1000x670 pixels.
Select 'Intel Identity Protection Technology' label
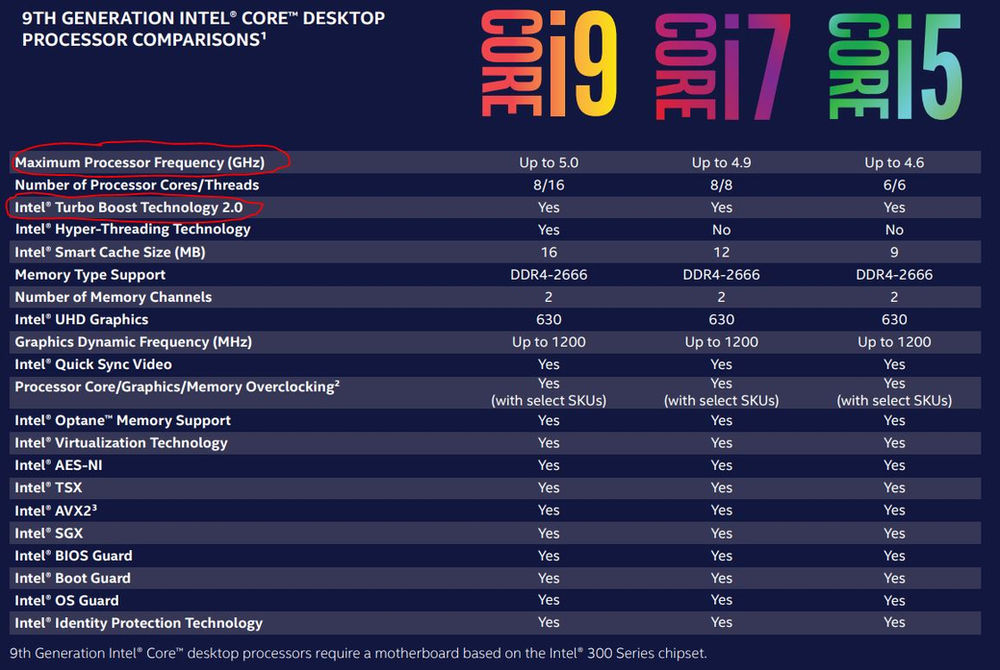139,623
